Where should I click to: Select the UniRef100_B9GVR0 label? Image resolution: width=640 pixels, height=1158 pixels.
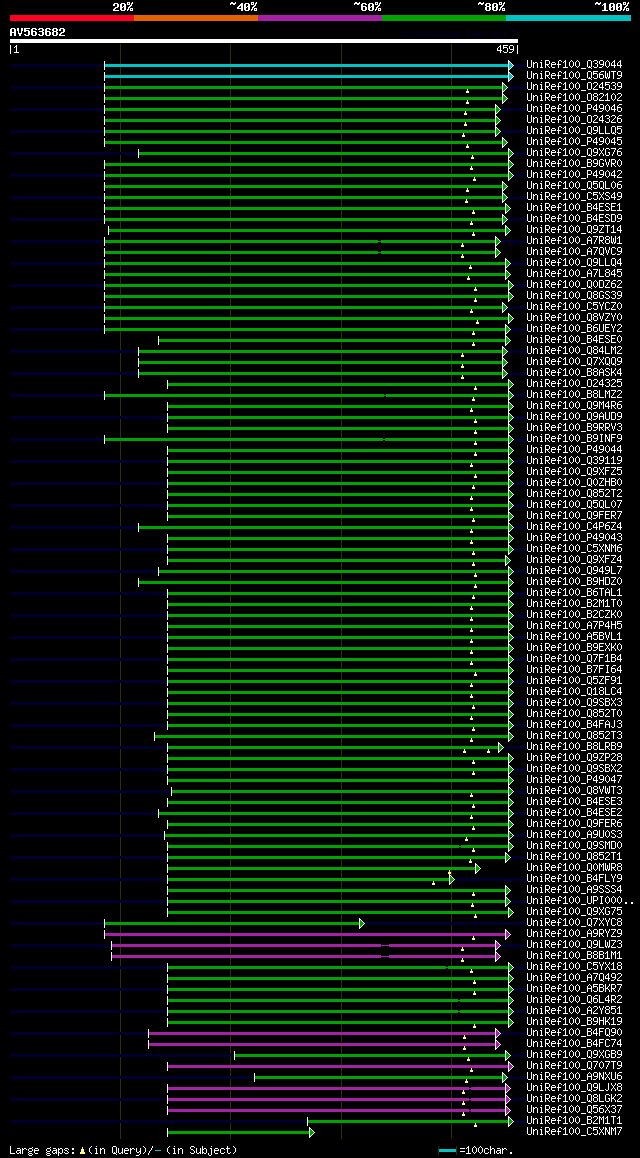(574, 163)
